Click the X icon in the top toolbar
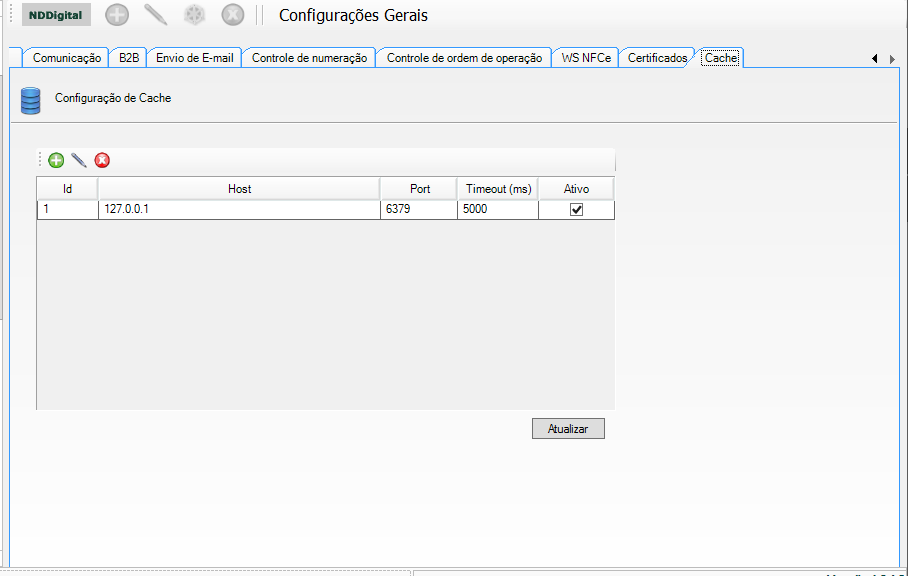Viewport: 908px width, 576px height. coord(232,14)
